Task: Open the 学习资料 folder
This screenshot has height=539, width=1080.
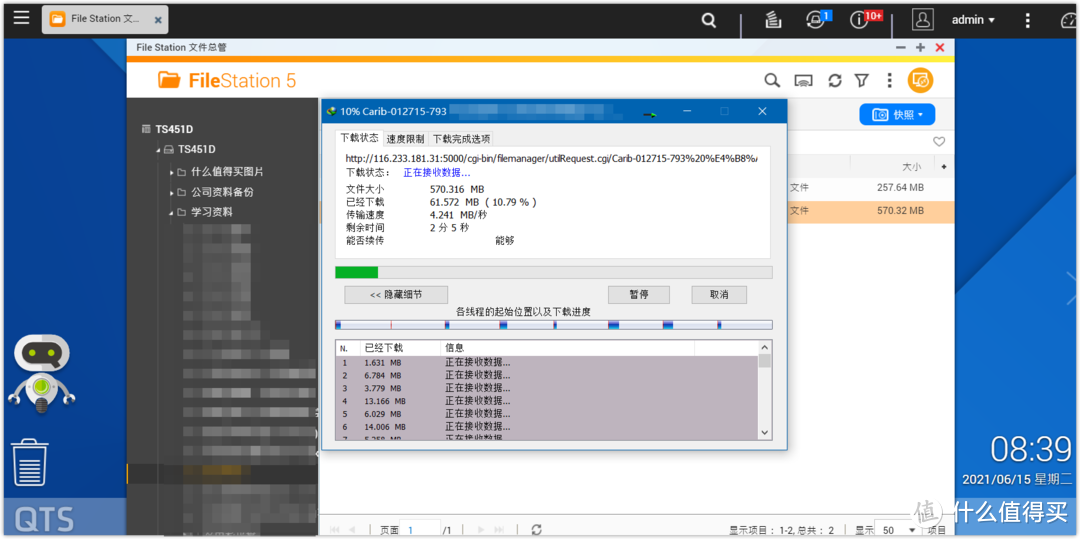Action: [211, 212]
